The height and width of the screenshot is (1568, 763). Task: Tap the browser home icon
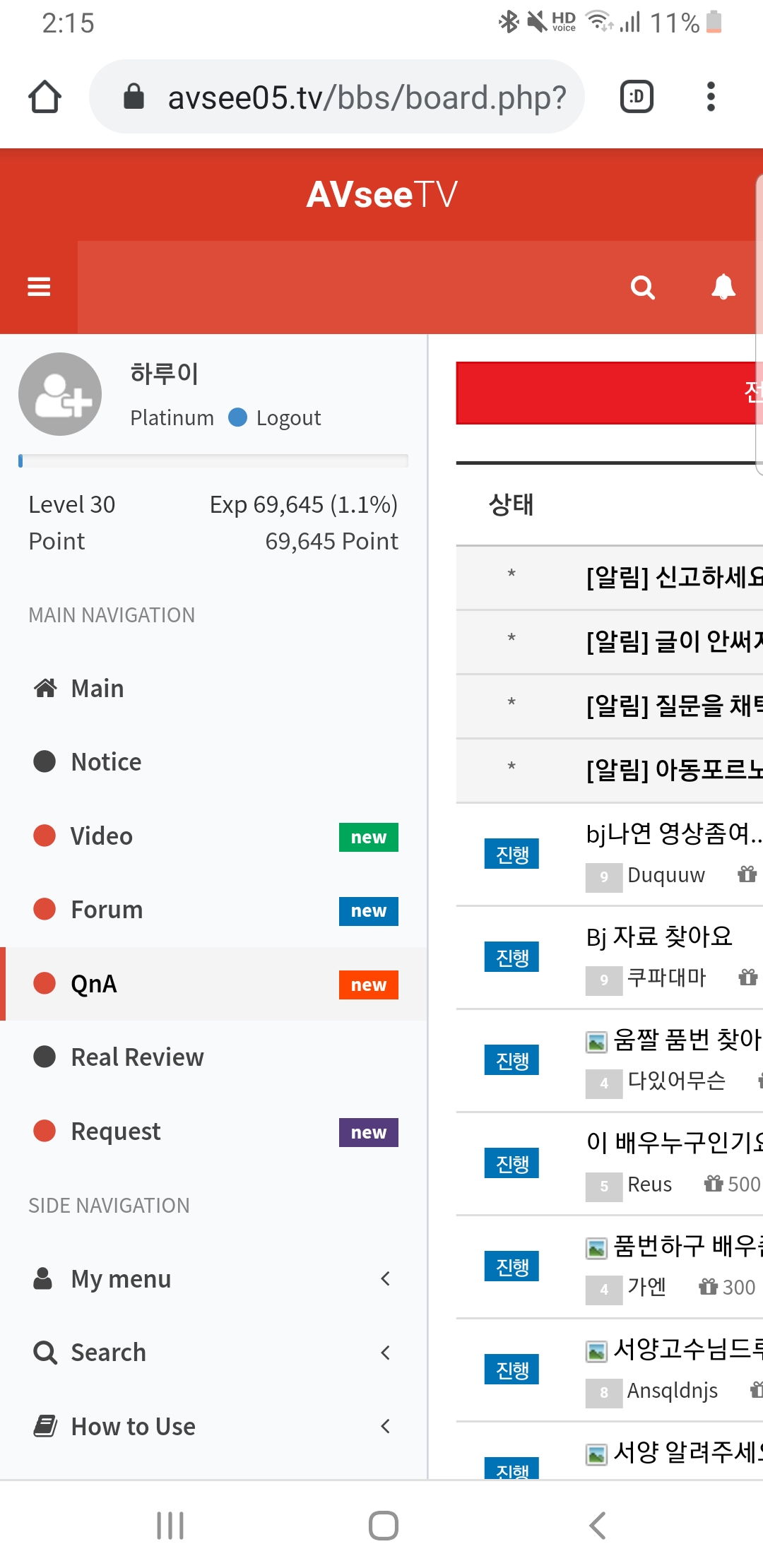pyautogui.click(x=45, y=97)
